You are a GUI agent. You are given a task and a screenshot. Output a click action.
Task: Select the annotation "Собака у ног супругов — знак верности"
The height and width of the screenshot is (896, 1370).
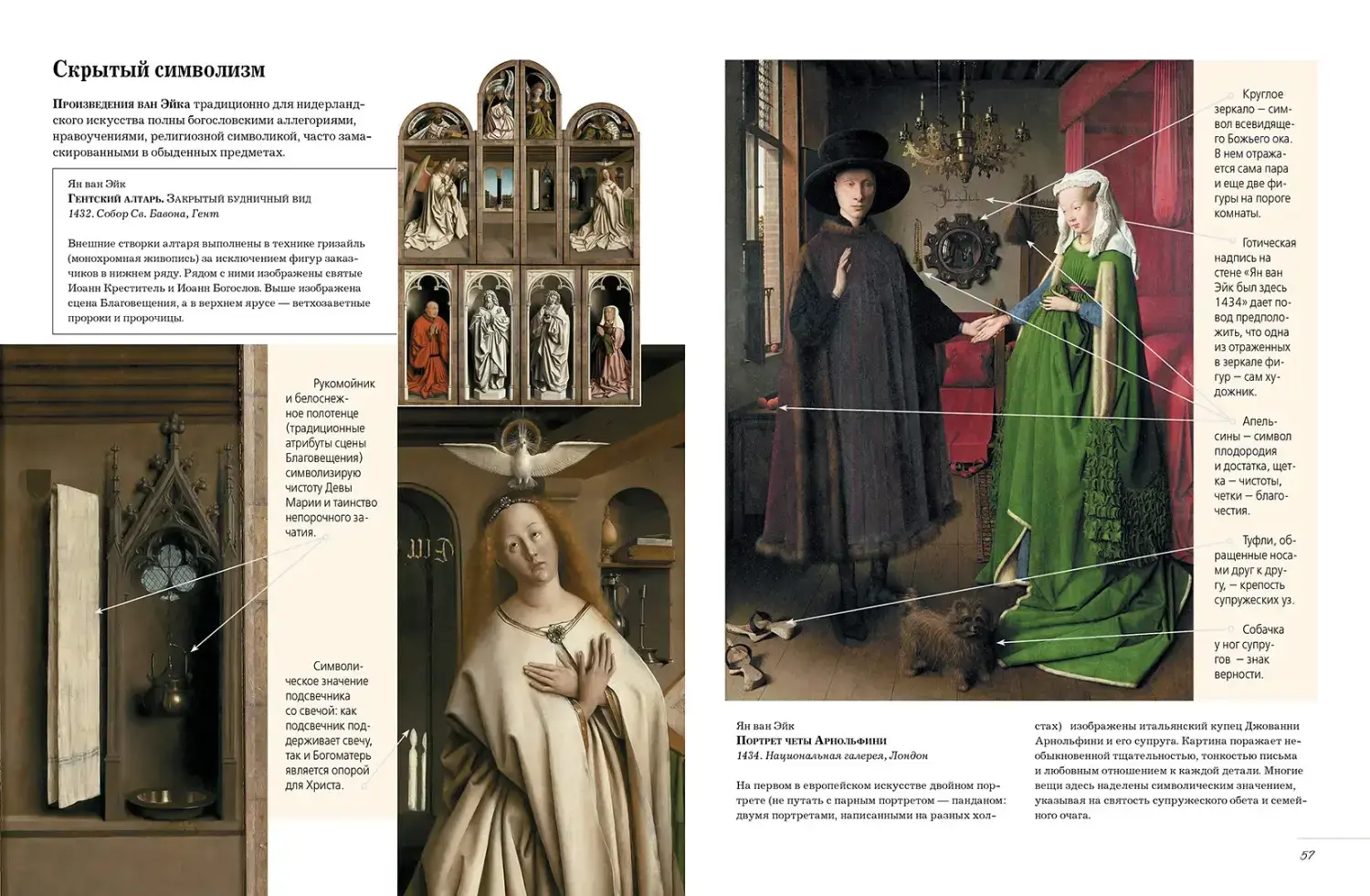click(1249, 652)
